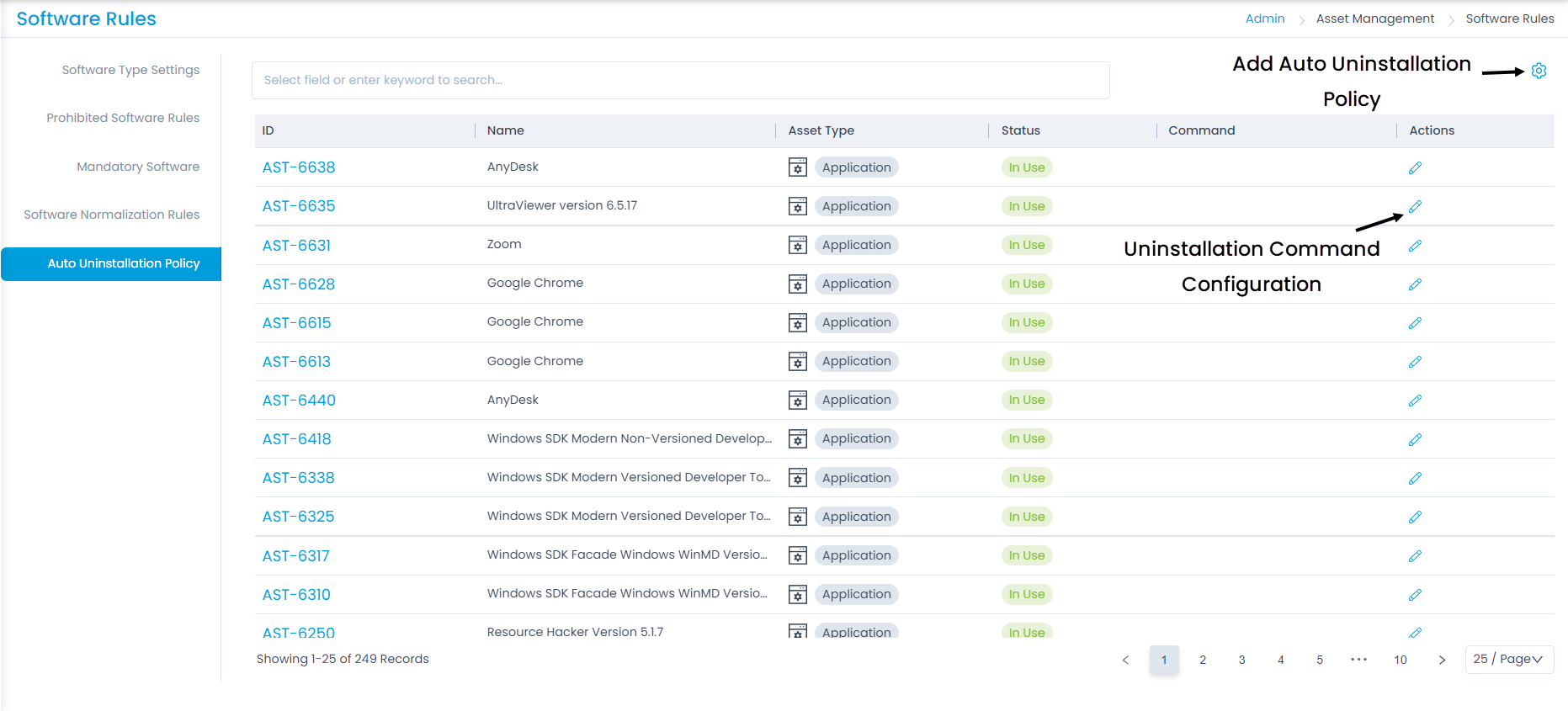Select Mandatory Software in sidebar
1568x711 pixels.
(x=138, y=167)
